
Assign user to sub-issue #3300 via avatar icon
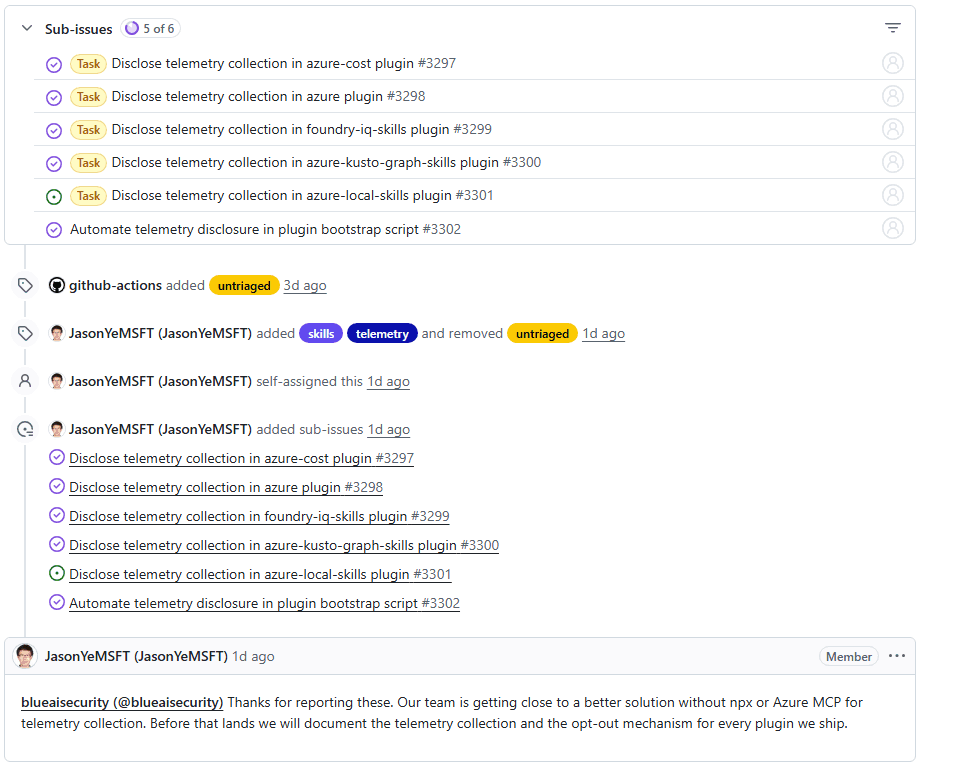[x=893, y=162]
